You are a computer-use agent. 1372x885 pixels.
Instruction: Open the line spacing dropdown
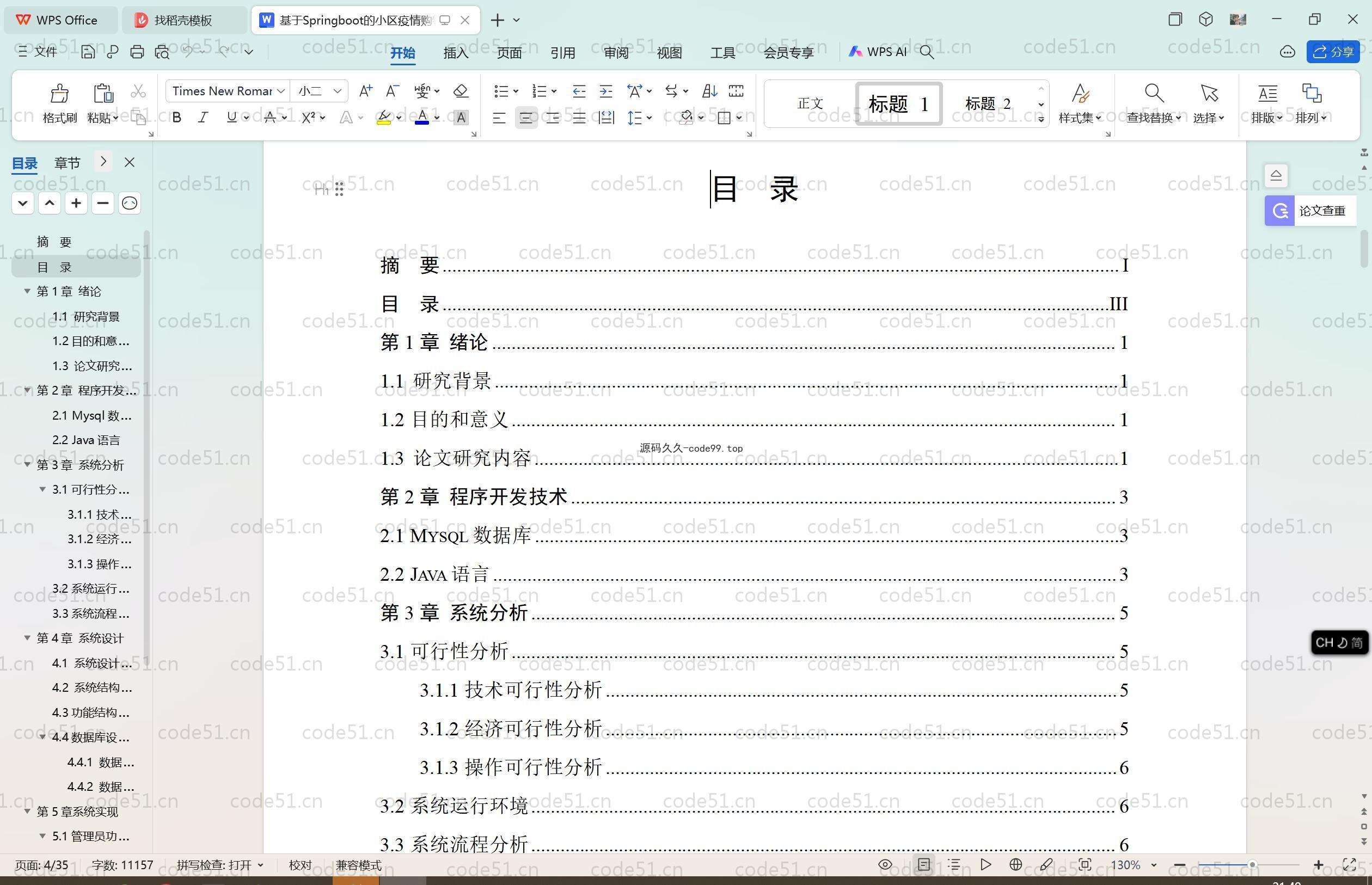650,118
